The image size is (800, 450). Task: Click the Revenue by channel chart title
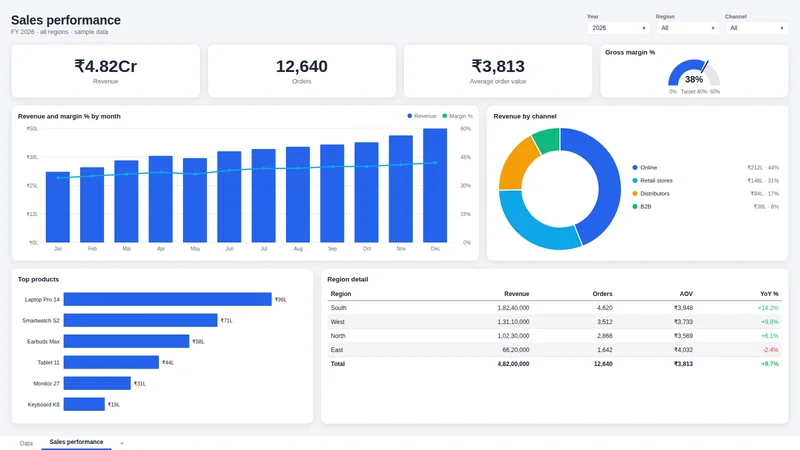click(x=525, y=116)
